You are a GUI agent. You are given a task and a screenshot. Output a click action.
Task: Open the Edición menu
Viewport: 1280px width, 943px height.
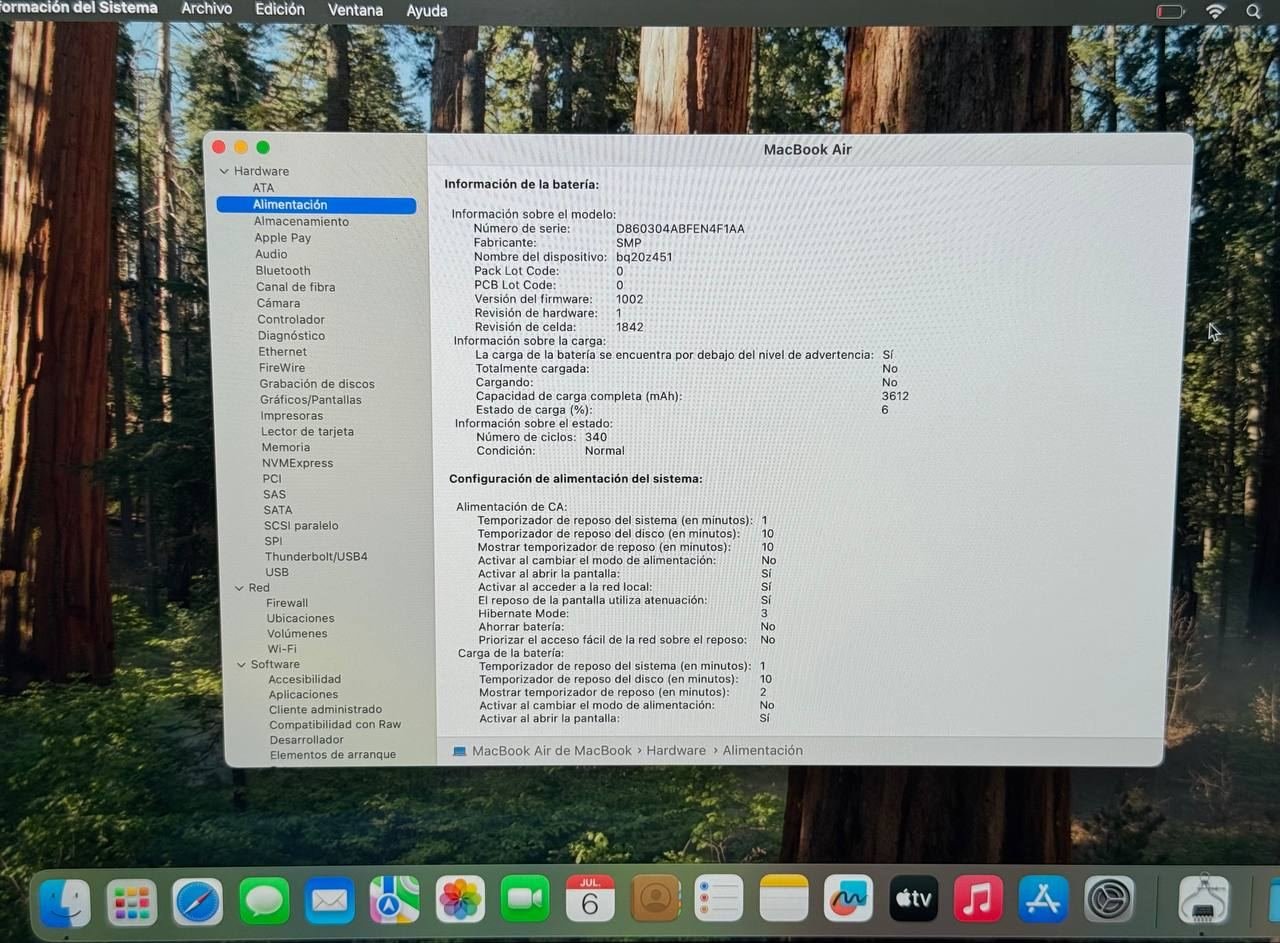(280, 9)
